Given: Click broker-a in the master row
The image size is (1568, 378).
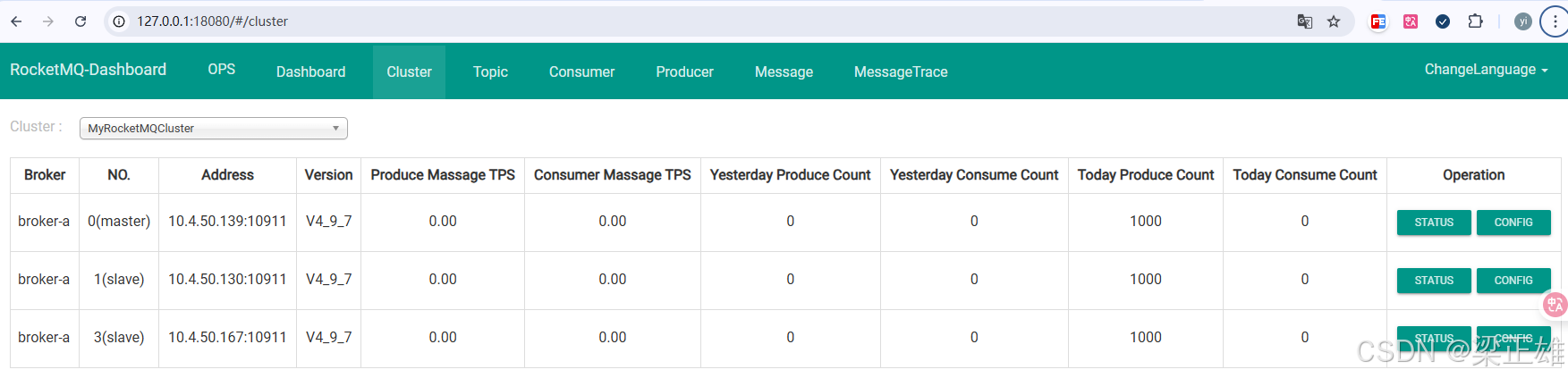Looking at the screenshot, I should click(44, 221).
